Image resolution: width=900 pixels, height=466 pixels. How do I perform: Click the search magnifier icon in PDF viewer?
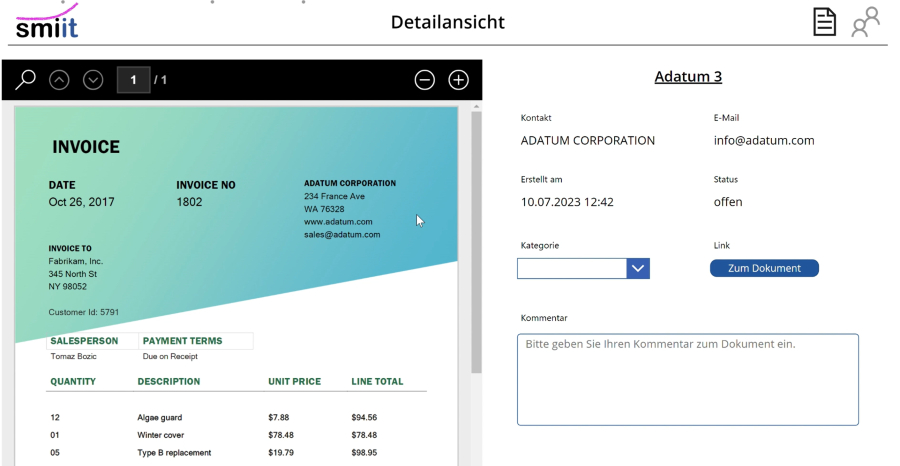point(25,79)
